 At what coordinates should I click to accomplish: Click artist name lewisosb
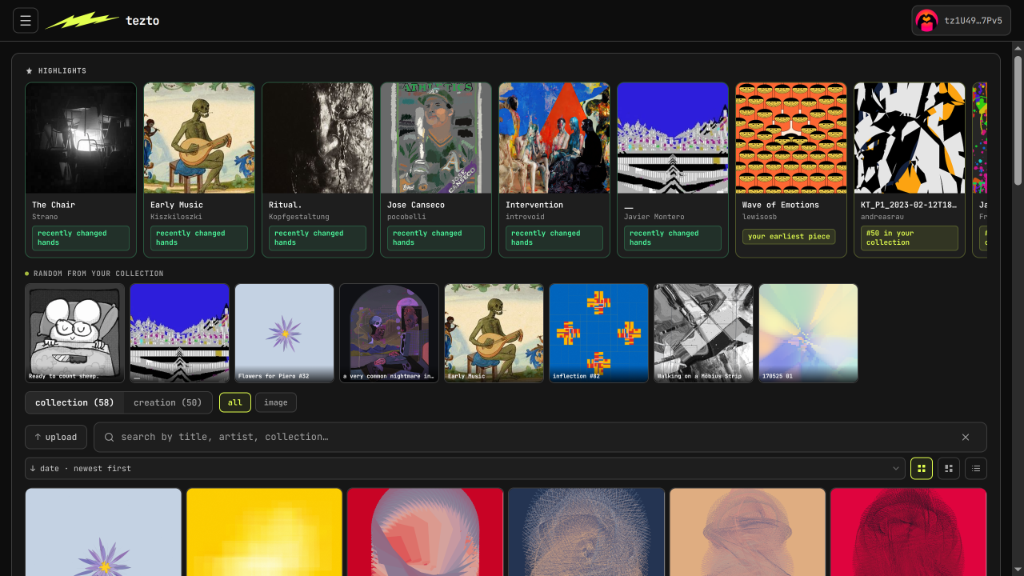tap(760, 217)
